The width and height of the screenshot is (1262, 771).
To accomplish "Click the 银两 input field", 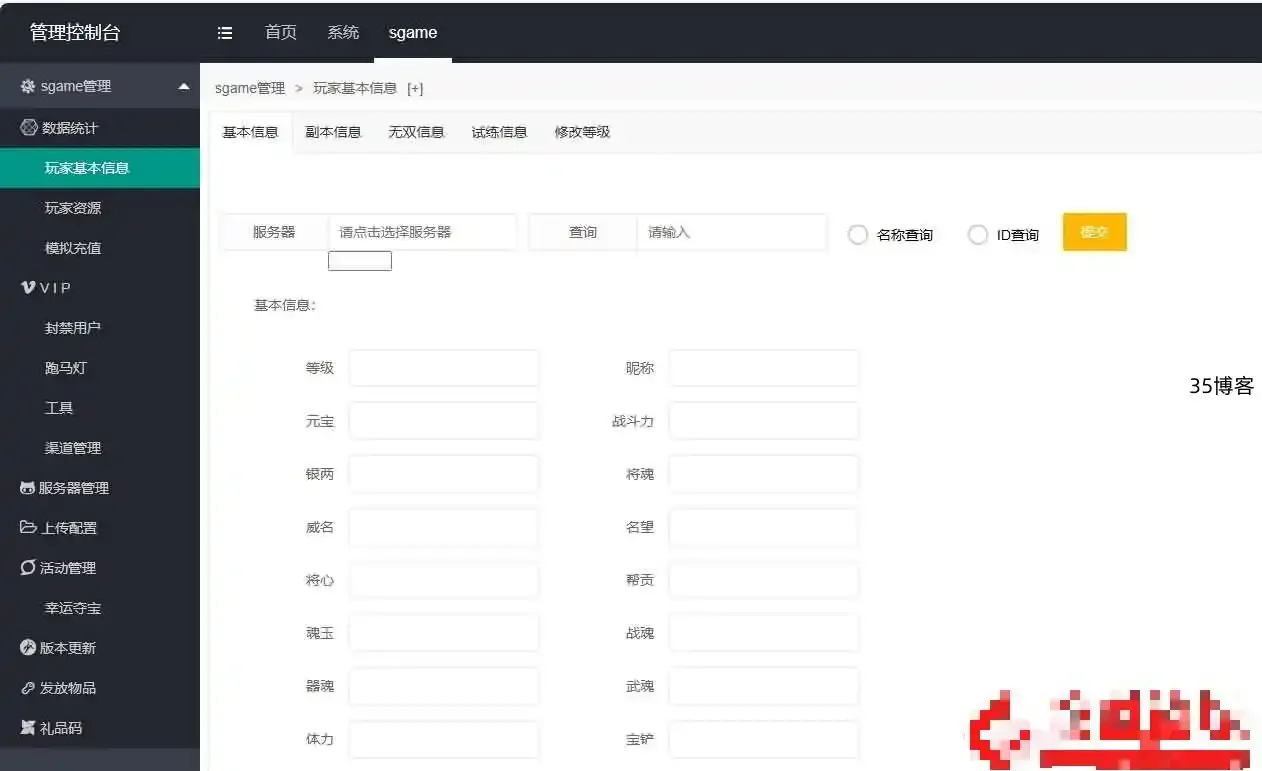I will [444, 474].
